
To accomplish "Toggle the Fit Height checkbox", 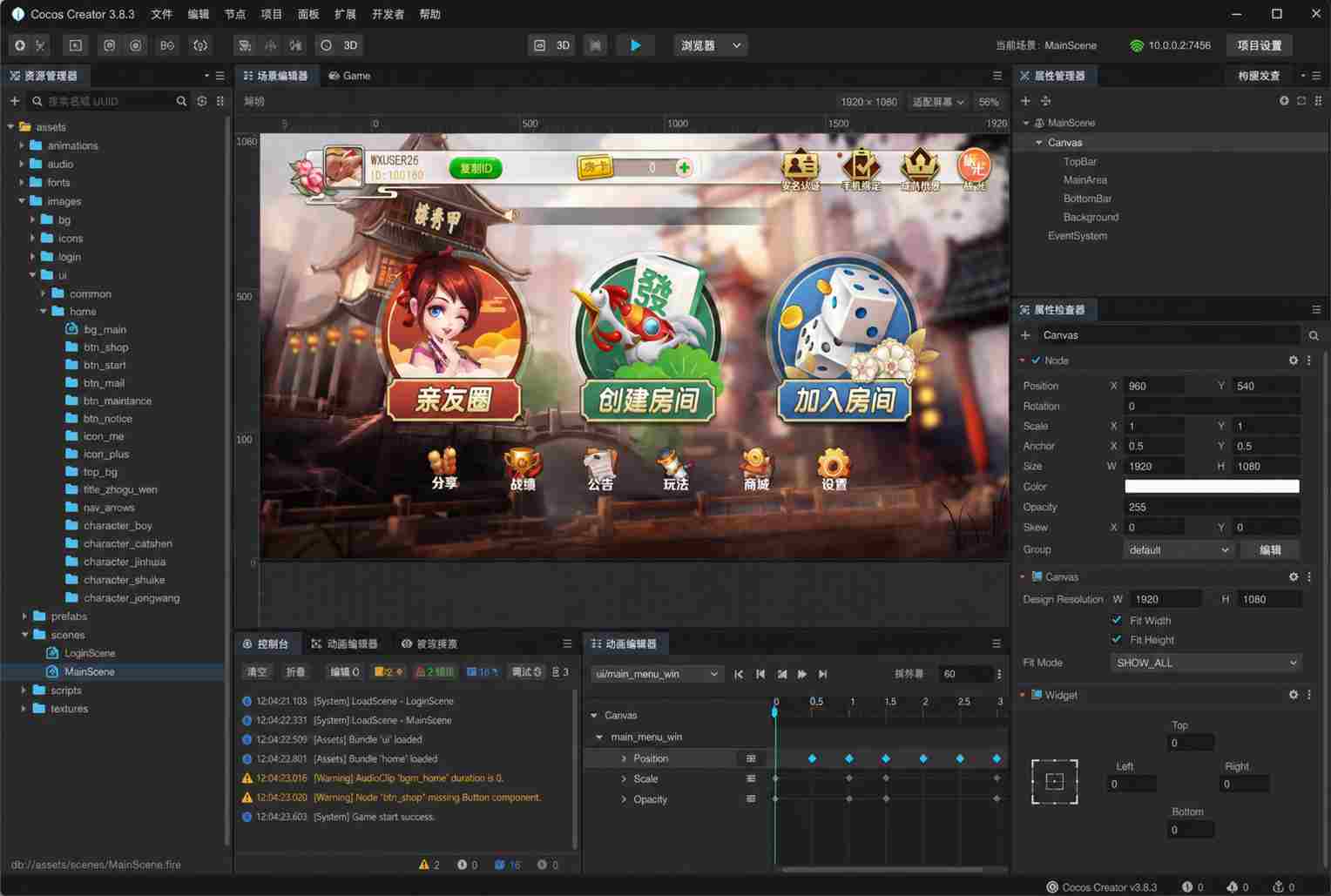I will 1117,639.
